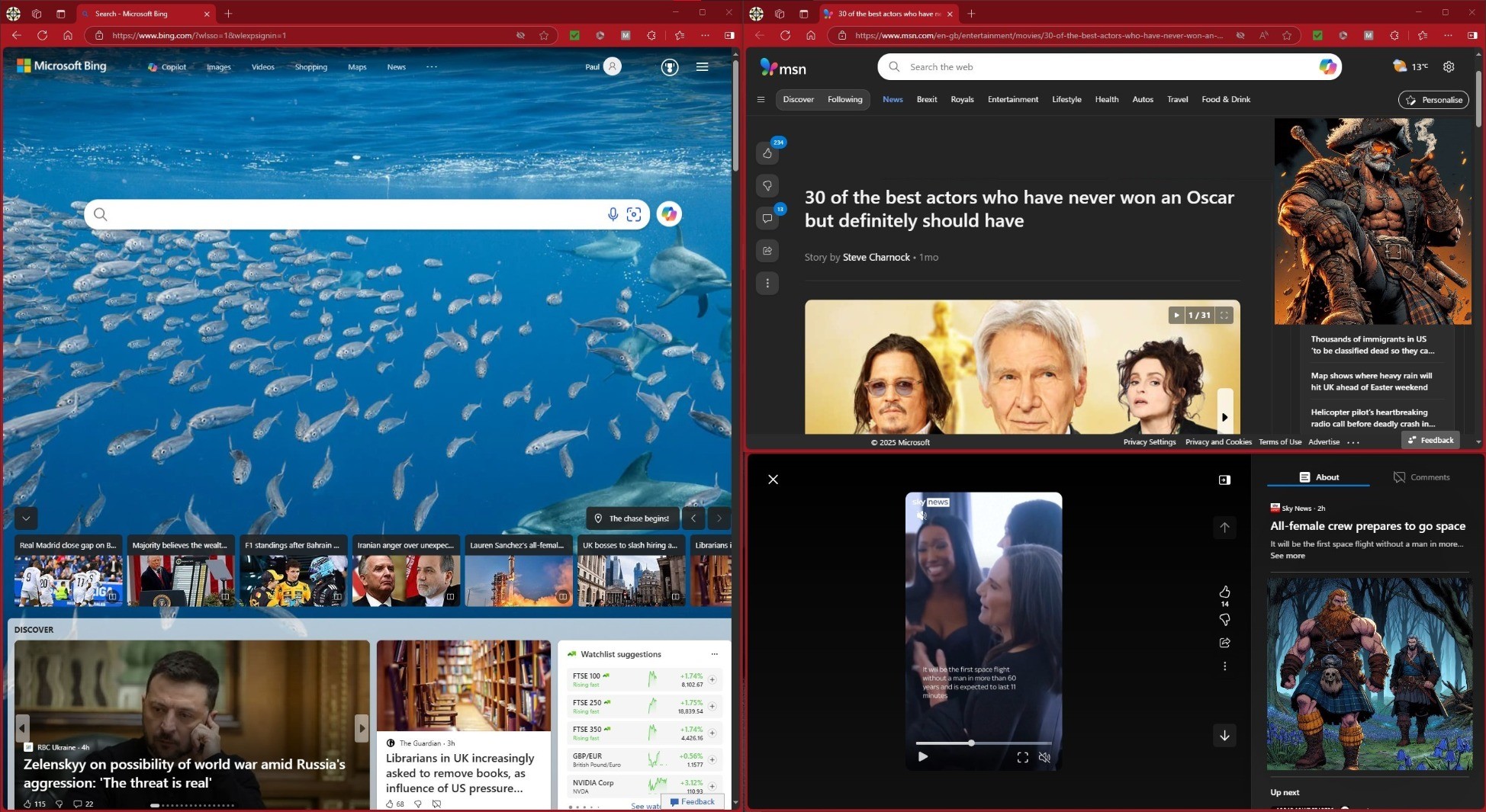Open MSN navigation hamburger menu
The width and height of the screenshot is (1486, 812).
761,99
